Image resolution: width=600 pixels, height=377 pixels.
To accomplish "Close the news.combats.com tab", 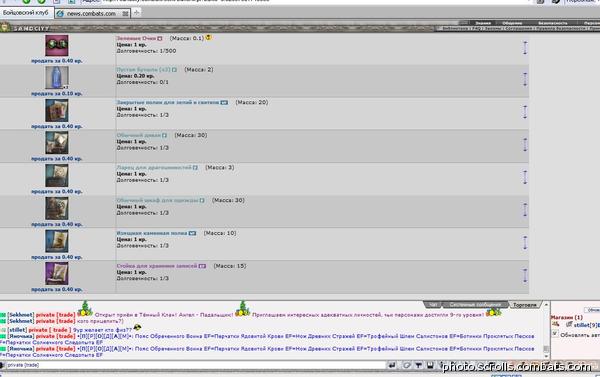I will pos(125,13).
